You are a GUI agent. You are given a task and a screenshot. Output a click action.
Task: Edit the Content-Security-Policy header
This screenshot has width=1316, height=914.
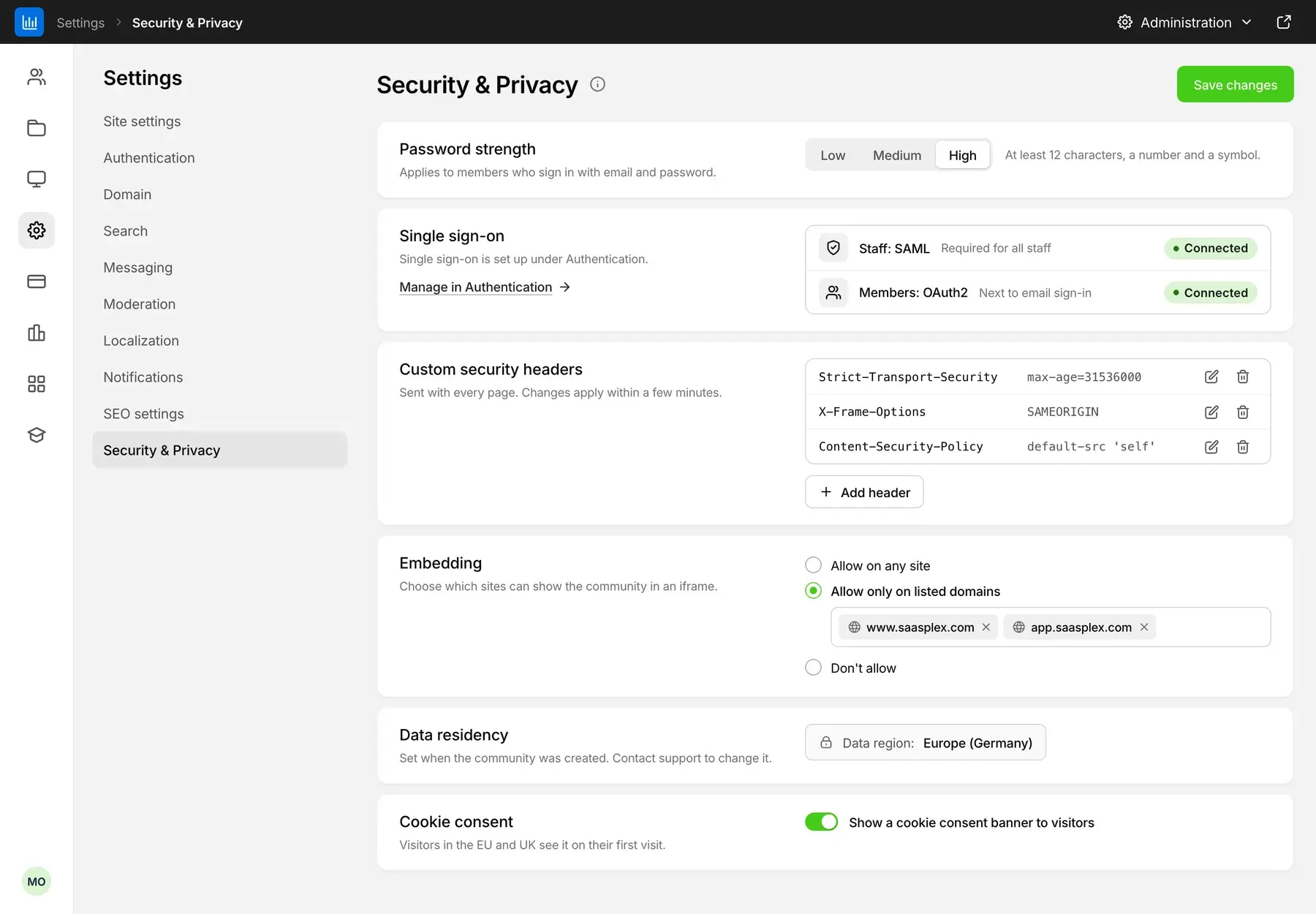pos(1211,446)
